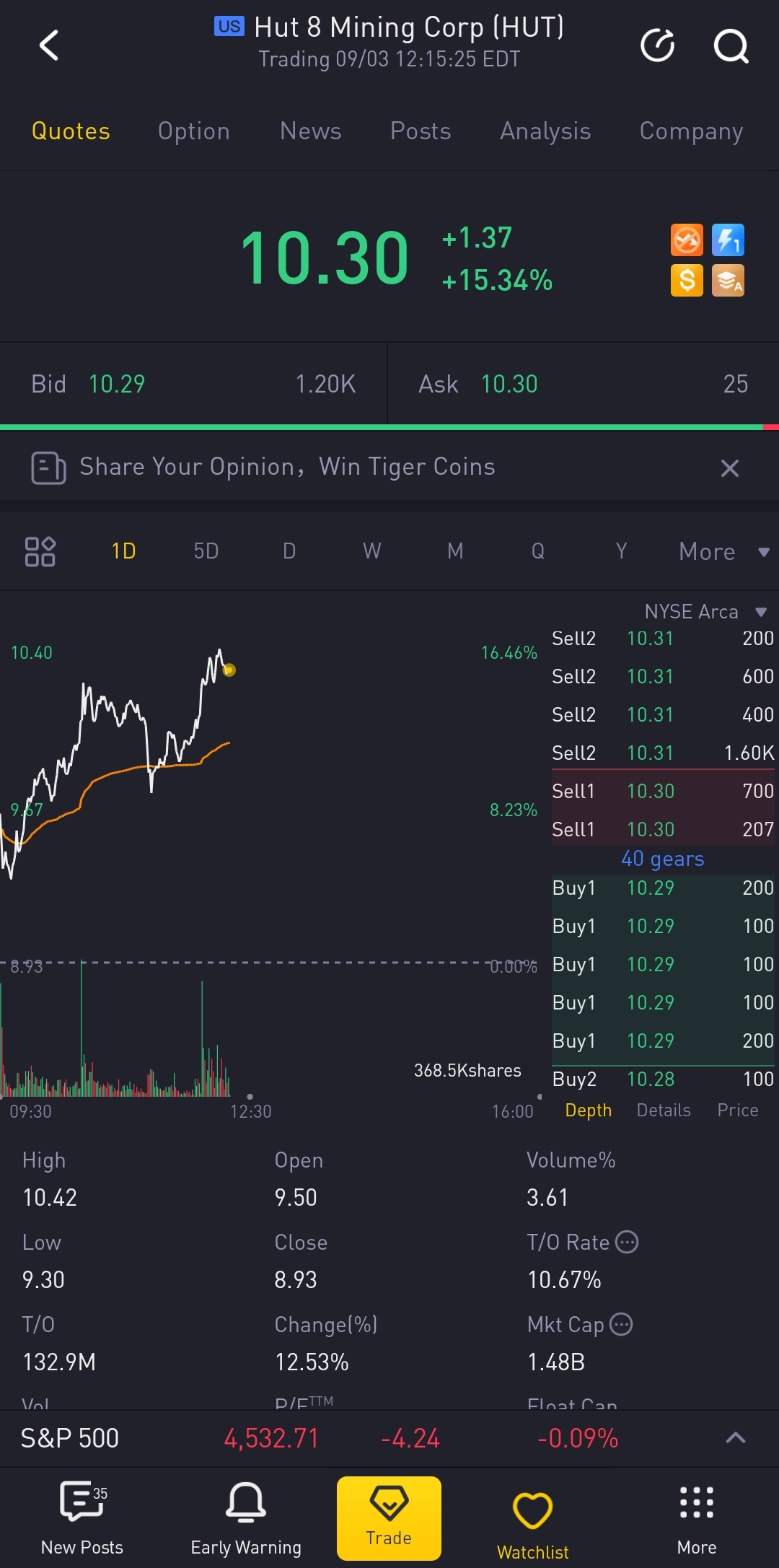Switch to the Analysis tab
The image size is (779, 1568).
[546, 131]
